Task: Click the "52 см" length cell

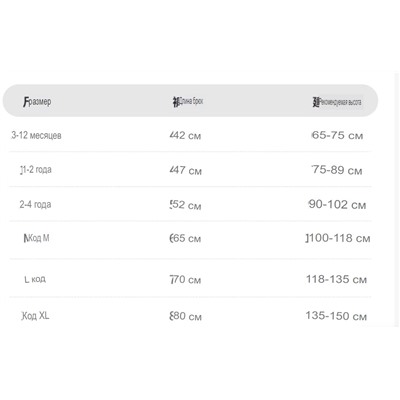Action: 185,205
